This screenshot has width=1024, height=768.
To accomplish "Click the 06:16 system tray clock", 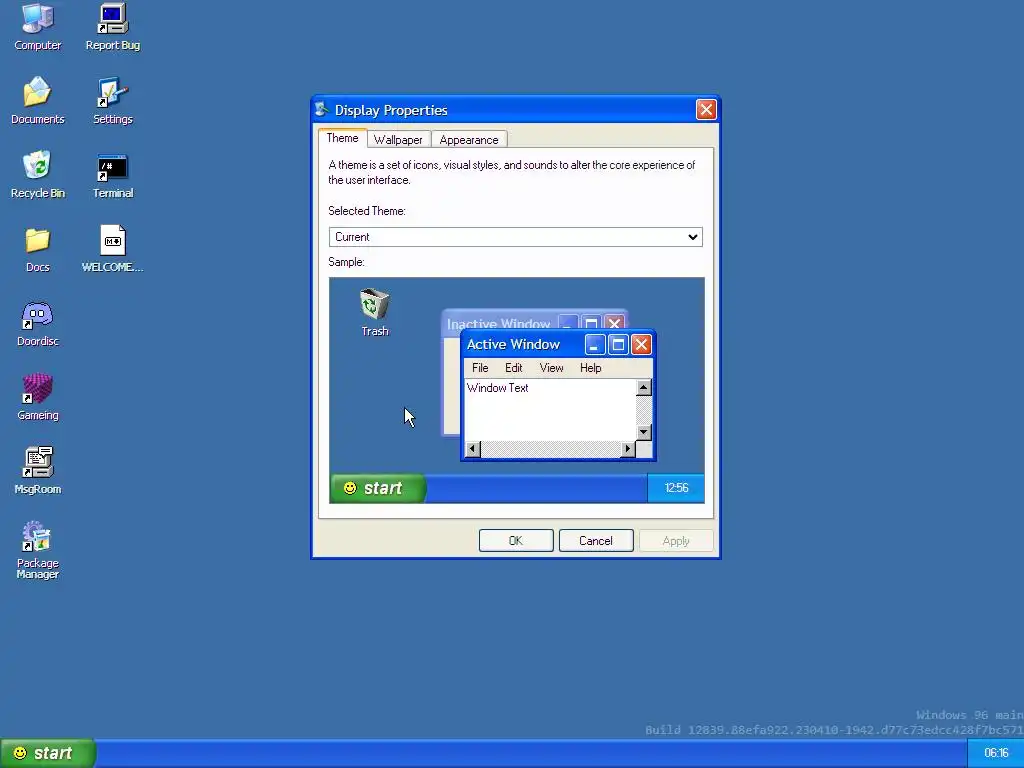I will tap(995, 754).
